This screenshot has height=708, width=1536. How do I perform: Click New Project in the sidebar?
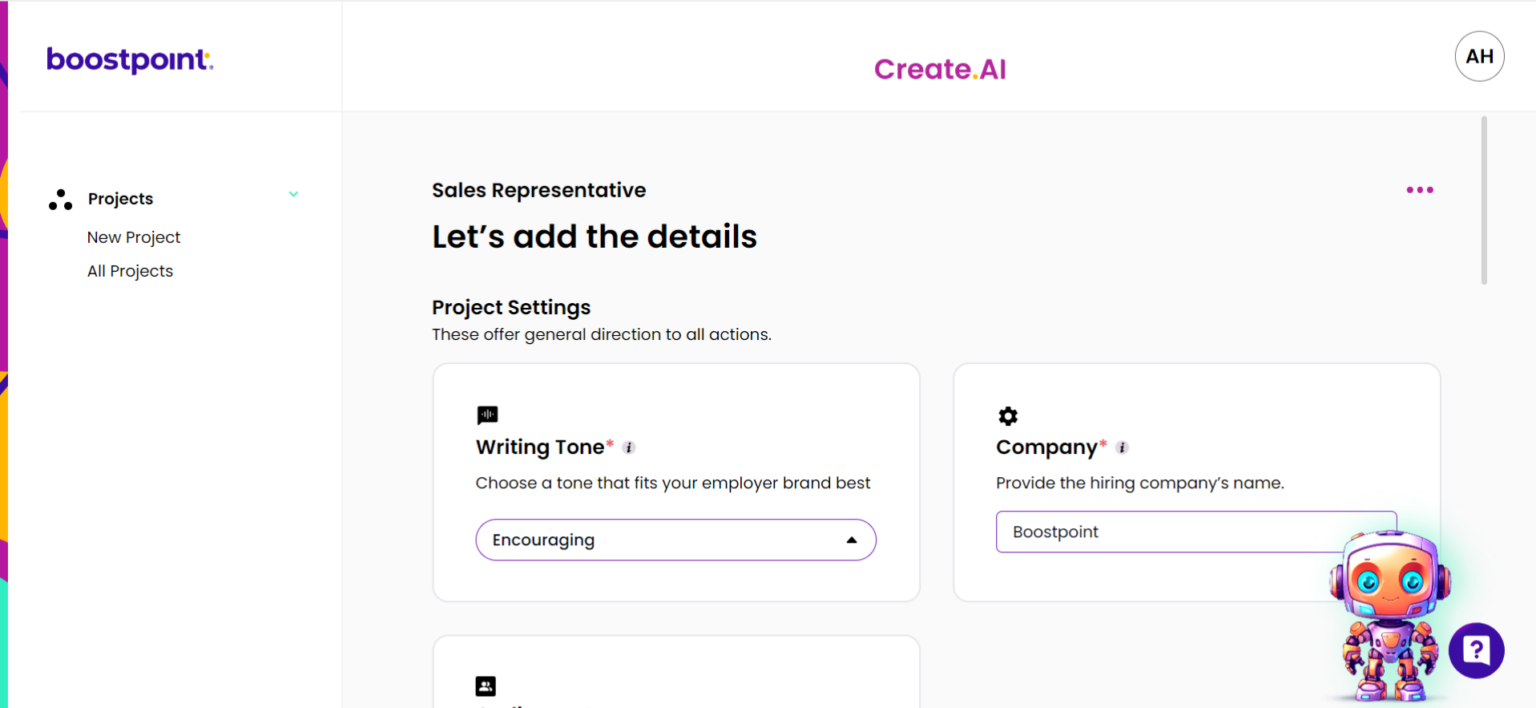pyautogui.click(x=133, y=237)
